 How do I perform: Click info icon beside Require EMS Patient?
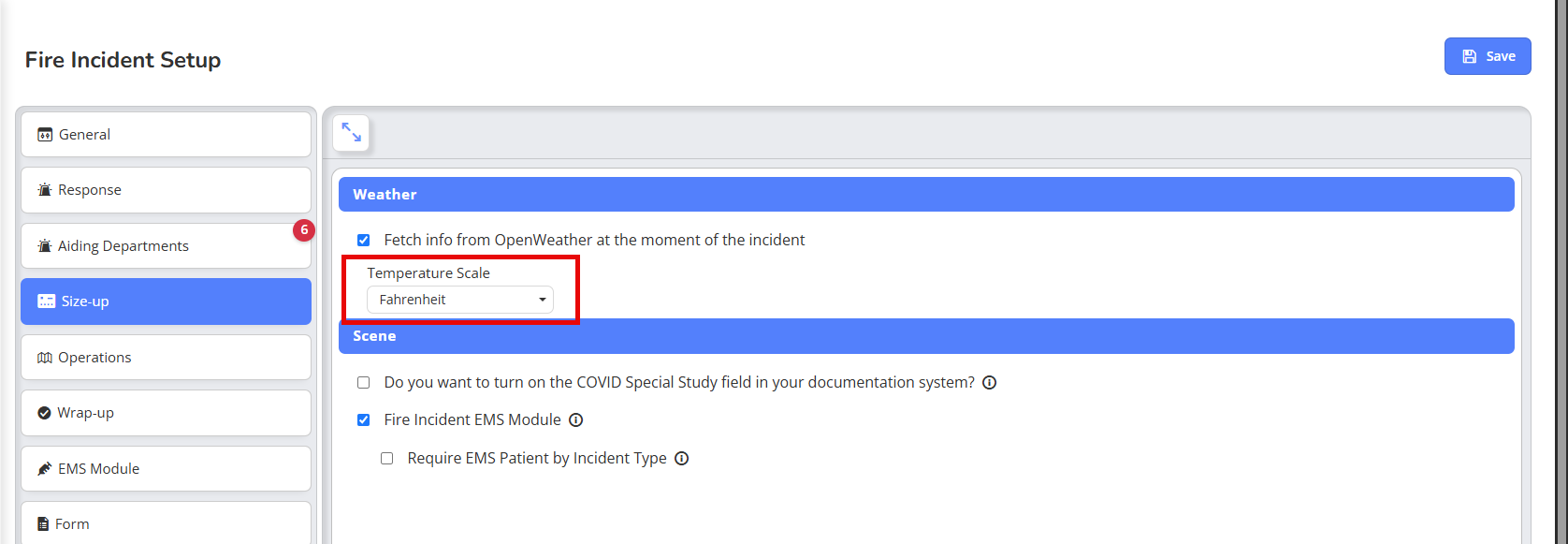[x=682, y=458]
